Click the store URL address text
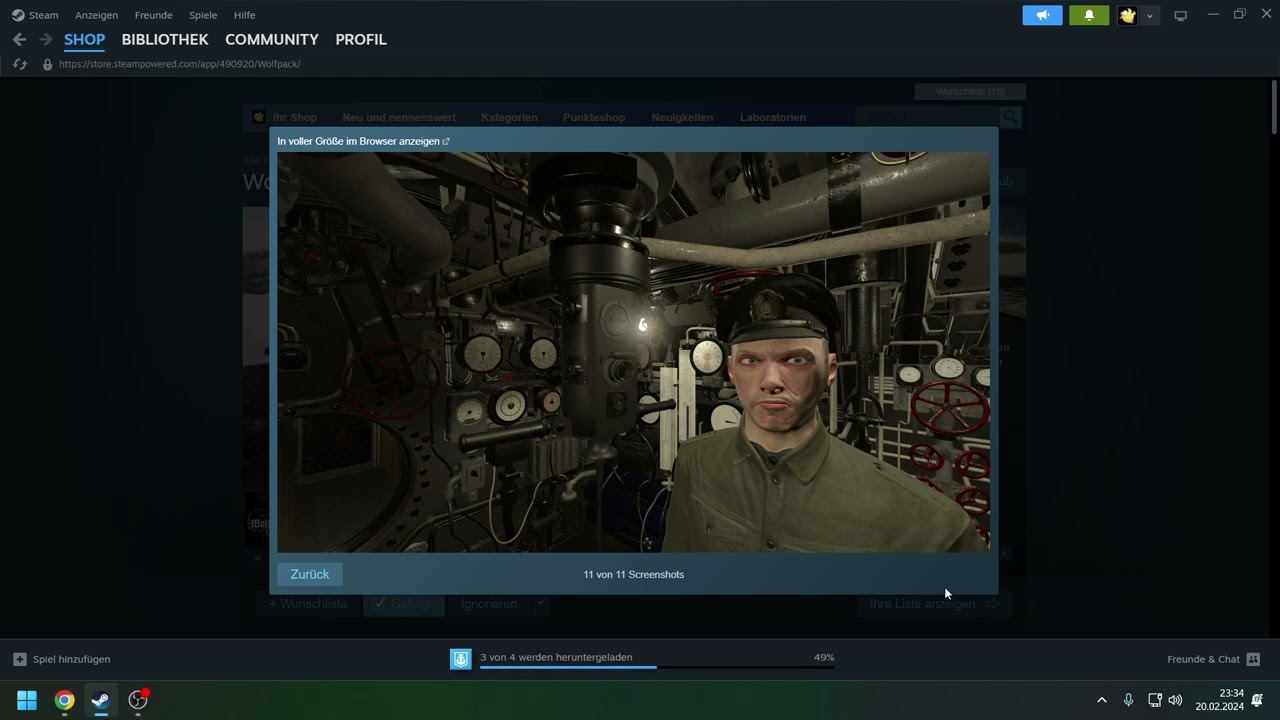Image resolution: width=1280 pixels, height=720 pixels. click(180, 64)
